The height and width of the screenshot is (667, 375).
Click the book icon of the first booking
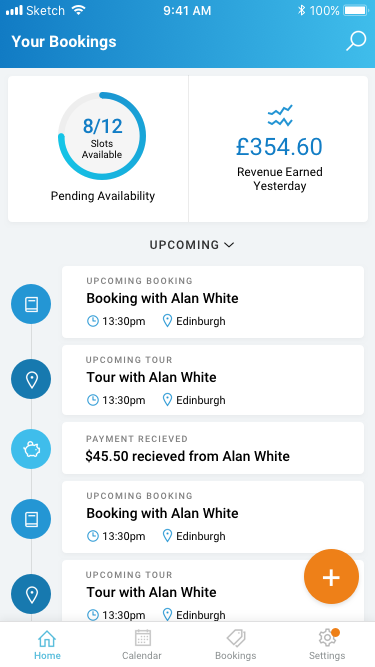pyautogui.click(x=31, y=304)
